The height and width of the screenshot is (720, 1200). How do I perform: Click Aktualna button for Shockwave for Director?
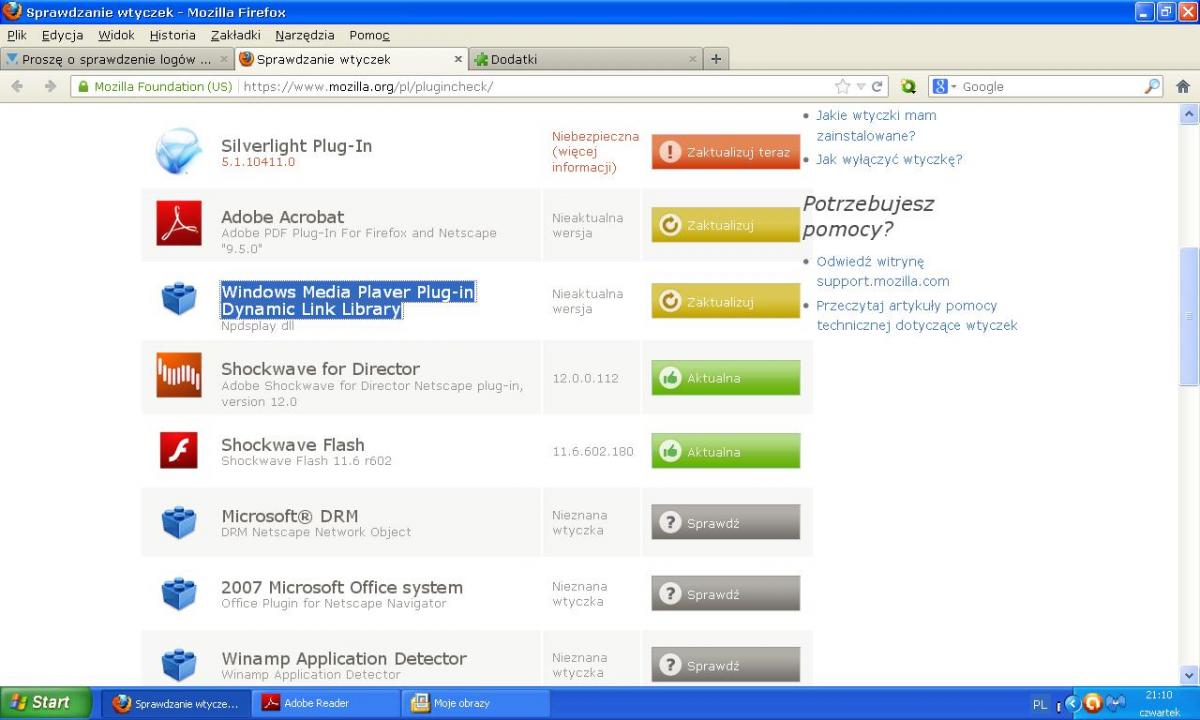[726, 377]
